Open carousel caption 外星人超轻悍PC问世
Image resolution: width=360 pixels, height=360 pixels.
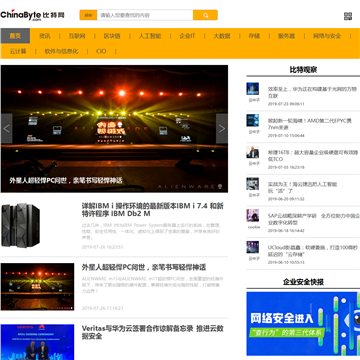point(66,181)
